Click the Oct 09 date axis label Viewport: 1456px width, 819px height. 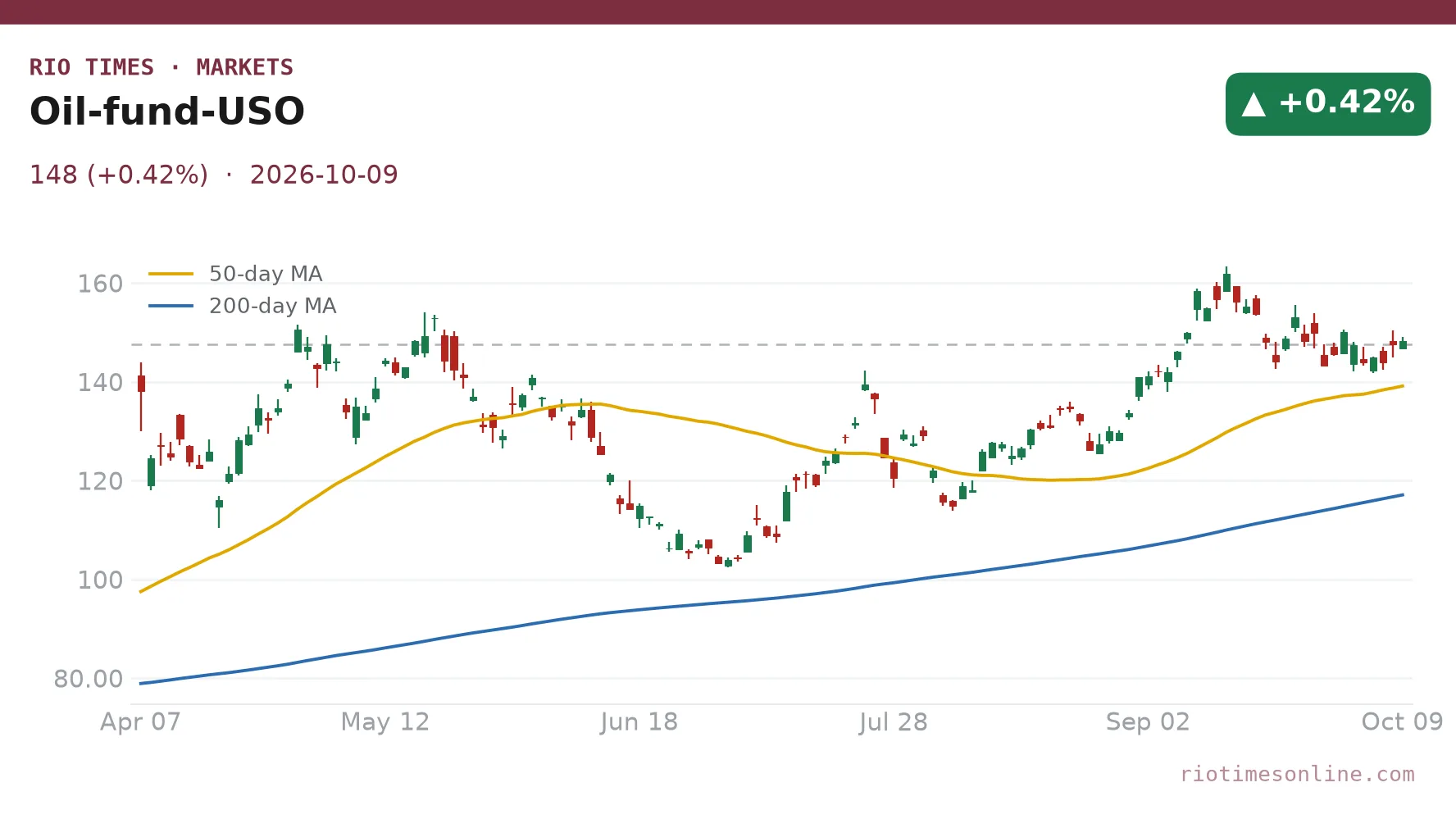pyautogui.click(x=1402, y=721)
